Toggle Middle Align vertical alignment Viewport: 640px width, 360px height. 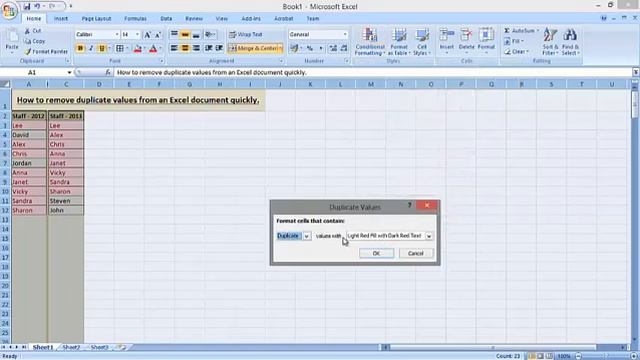[x=185, y=35]
